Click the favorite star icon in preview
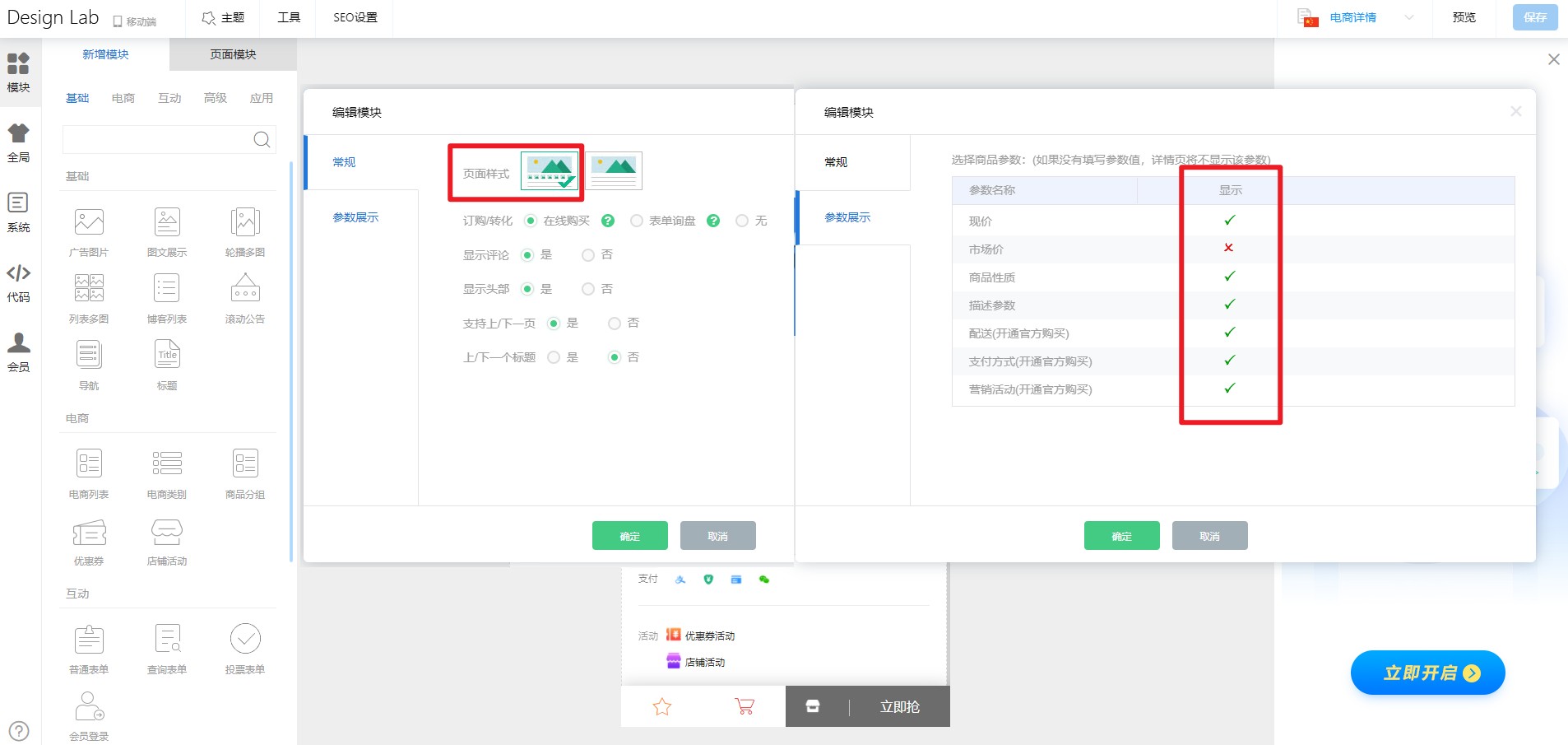Image resolution: width=1568 pixels, height=745 pixels. [x=662, y=706]
